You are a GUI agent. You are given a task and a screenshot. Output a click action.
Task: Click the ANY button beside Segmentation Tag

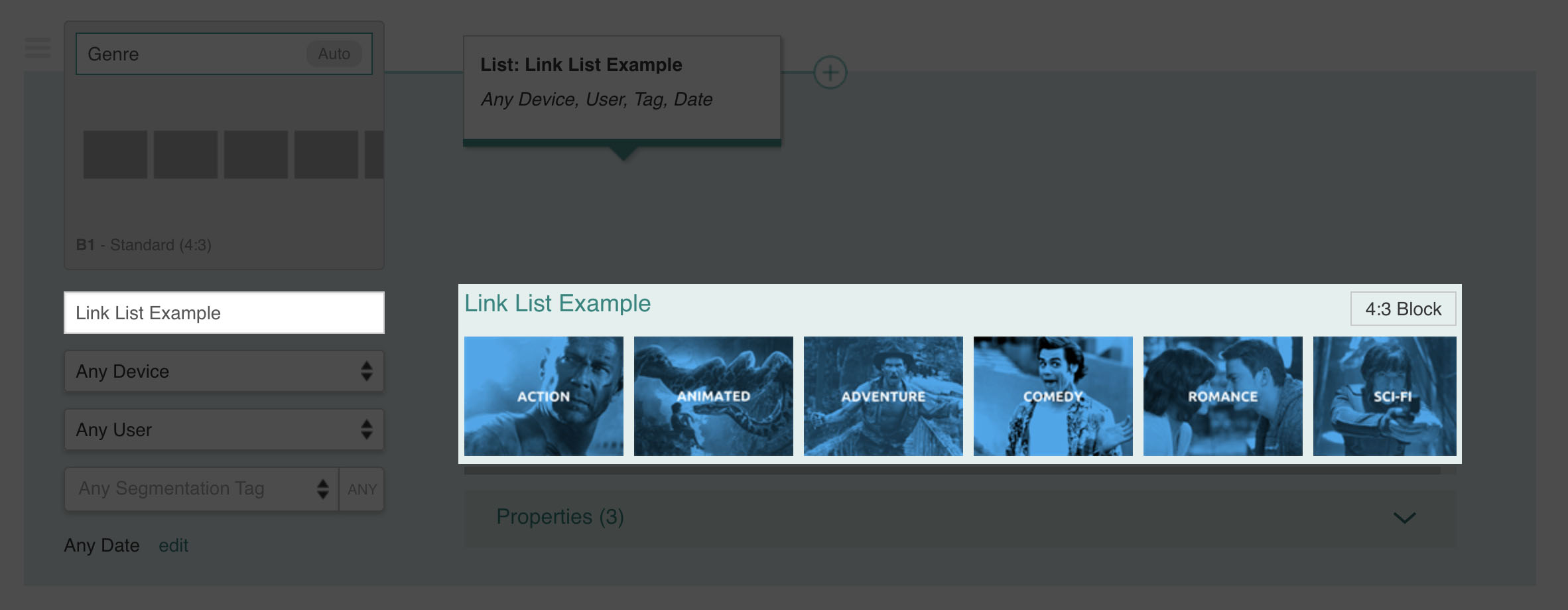pyautogui.click(x=362, y=489)
